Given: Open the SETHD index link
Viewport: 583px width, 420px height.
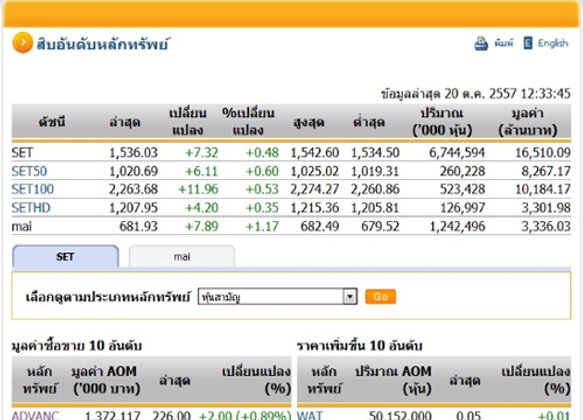Looking at the screenshot, I should (x=31, y=207).
